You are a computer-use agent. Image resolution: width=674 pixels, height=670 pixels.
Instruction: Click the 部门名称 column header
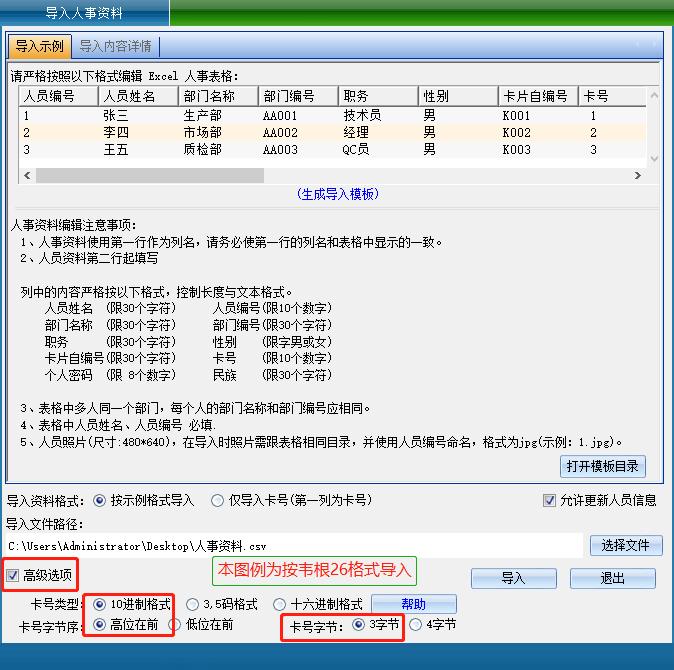(x=217, y=96)
